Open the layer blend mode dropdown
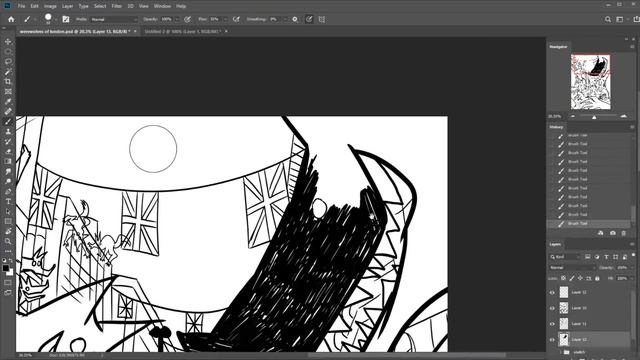Image resolution: width=640 pixels, height=360 pixels. click(x=572, y=268)
